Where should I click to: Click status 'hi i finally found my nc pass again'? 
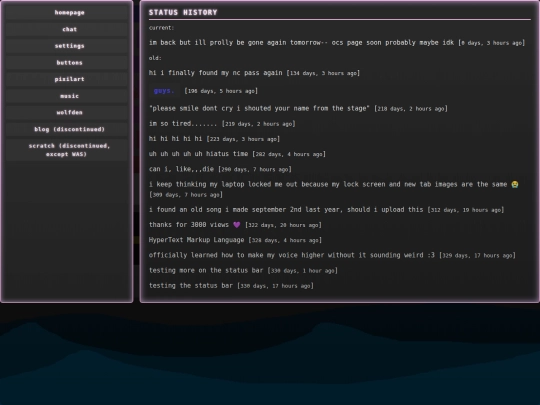tap(216, 73)
